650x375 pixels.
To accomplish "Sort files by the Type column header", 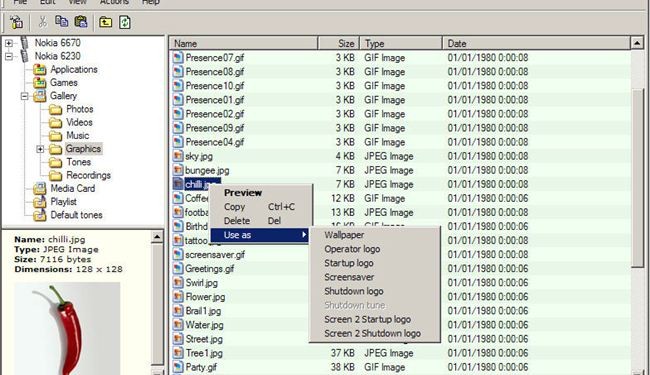I will [401, 44].
